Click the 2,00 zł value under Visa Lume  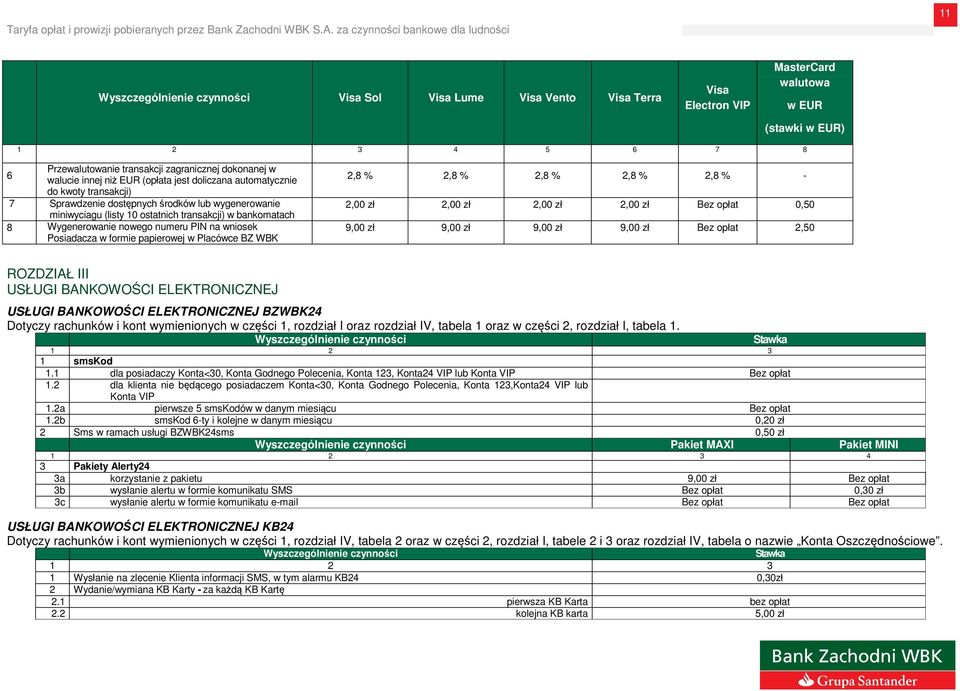(456, 204)
